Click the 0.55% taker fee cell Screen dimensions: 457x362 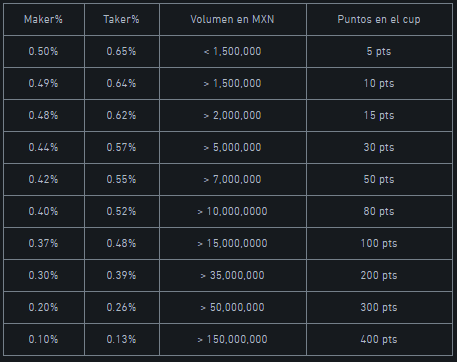(x=122, y=179)
